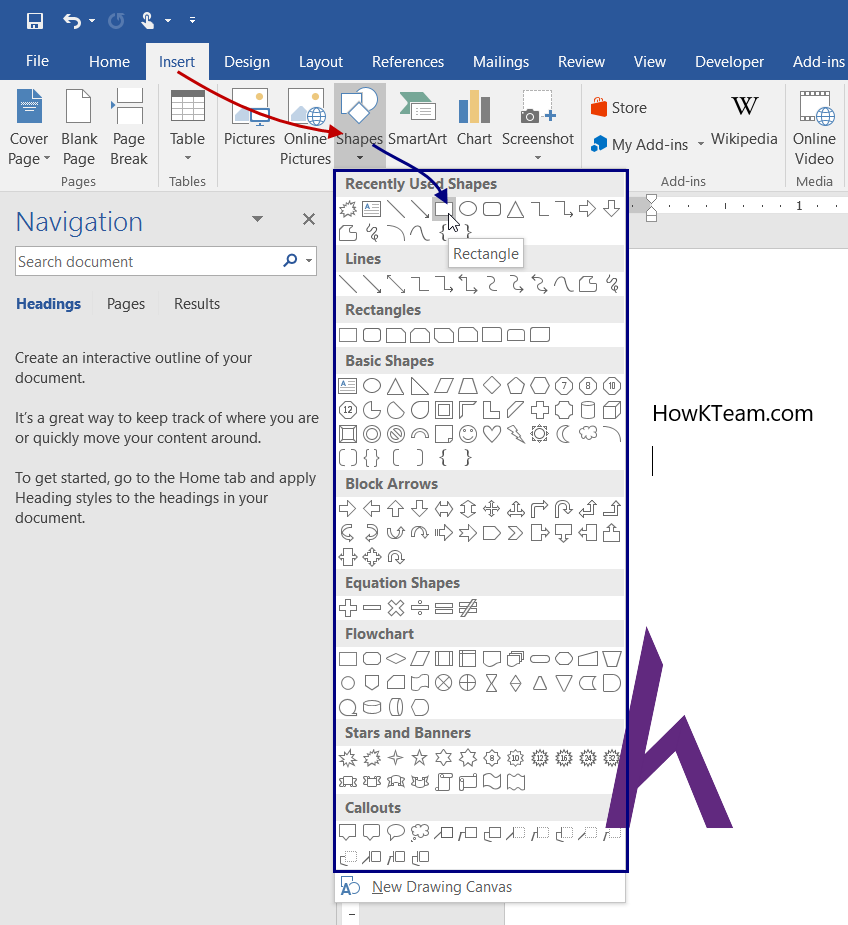The width and height of the screenshot is (848, 925).
Task: Switch to the Mailings tab
Action: [x=501, y=62]
